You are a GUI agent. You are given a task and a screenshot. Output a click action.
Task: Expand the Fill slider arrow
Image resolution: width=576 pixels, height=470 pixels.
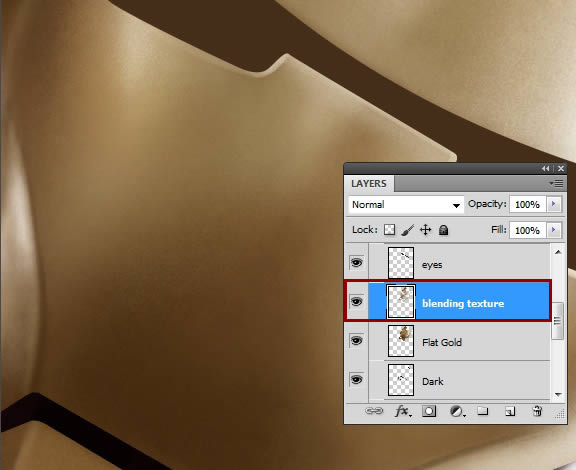point(554,230)
